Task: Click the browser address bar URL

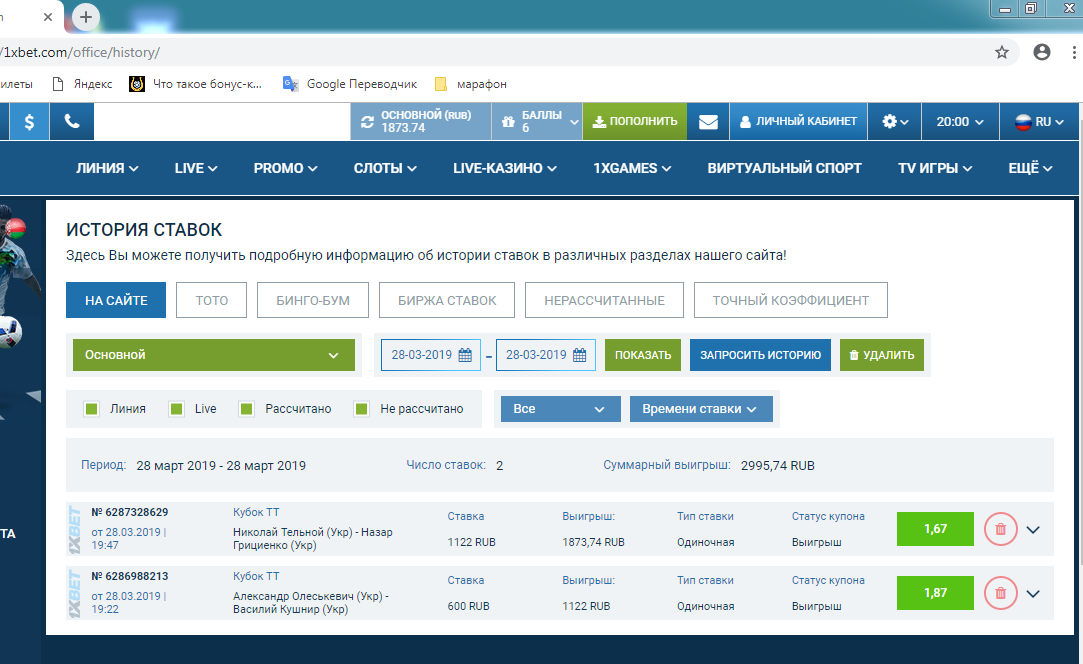Action: (x=80, y=53)
